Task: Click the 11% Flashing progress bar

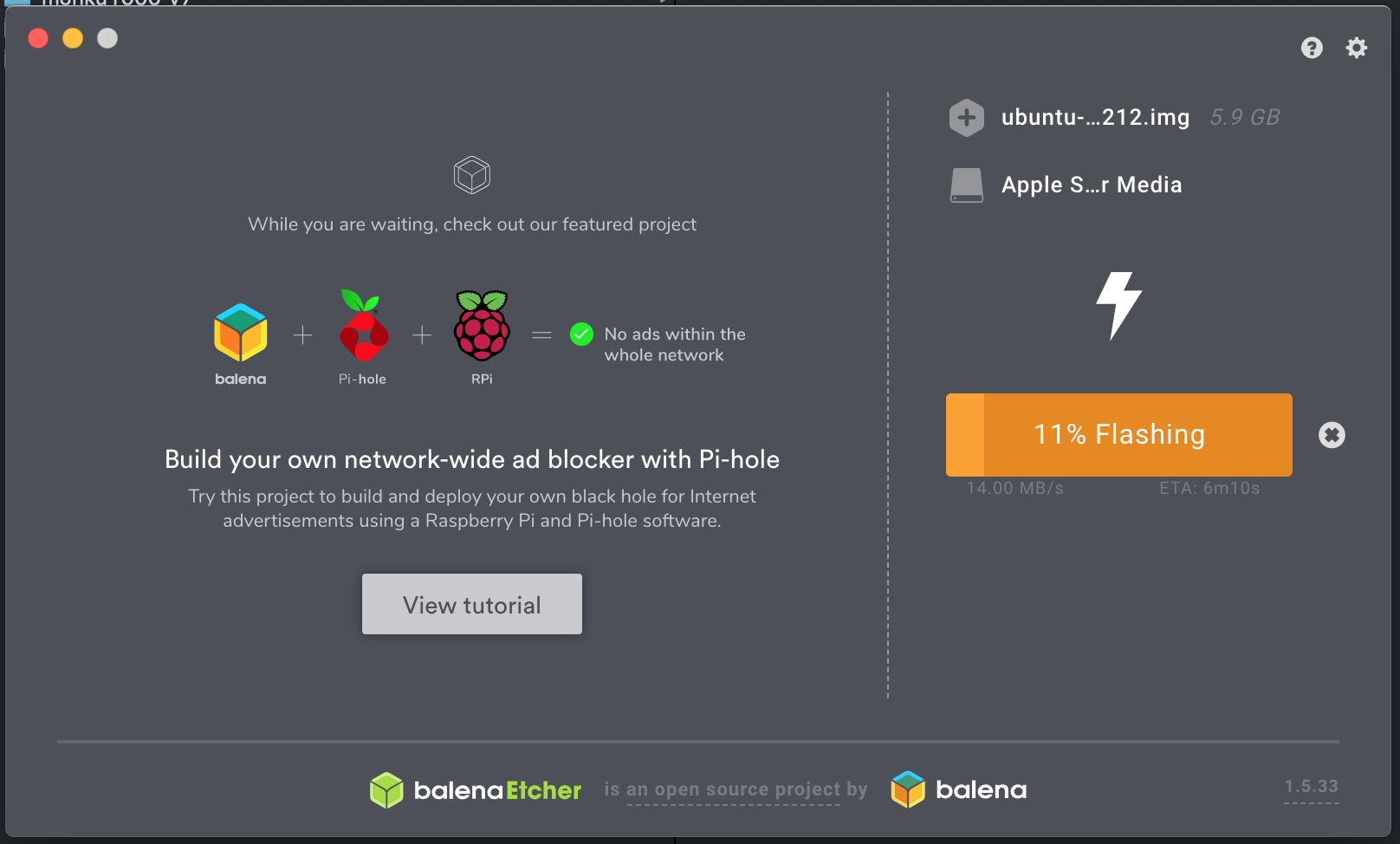Action: coord(1118,434)
